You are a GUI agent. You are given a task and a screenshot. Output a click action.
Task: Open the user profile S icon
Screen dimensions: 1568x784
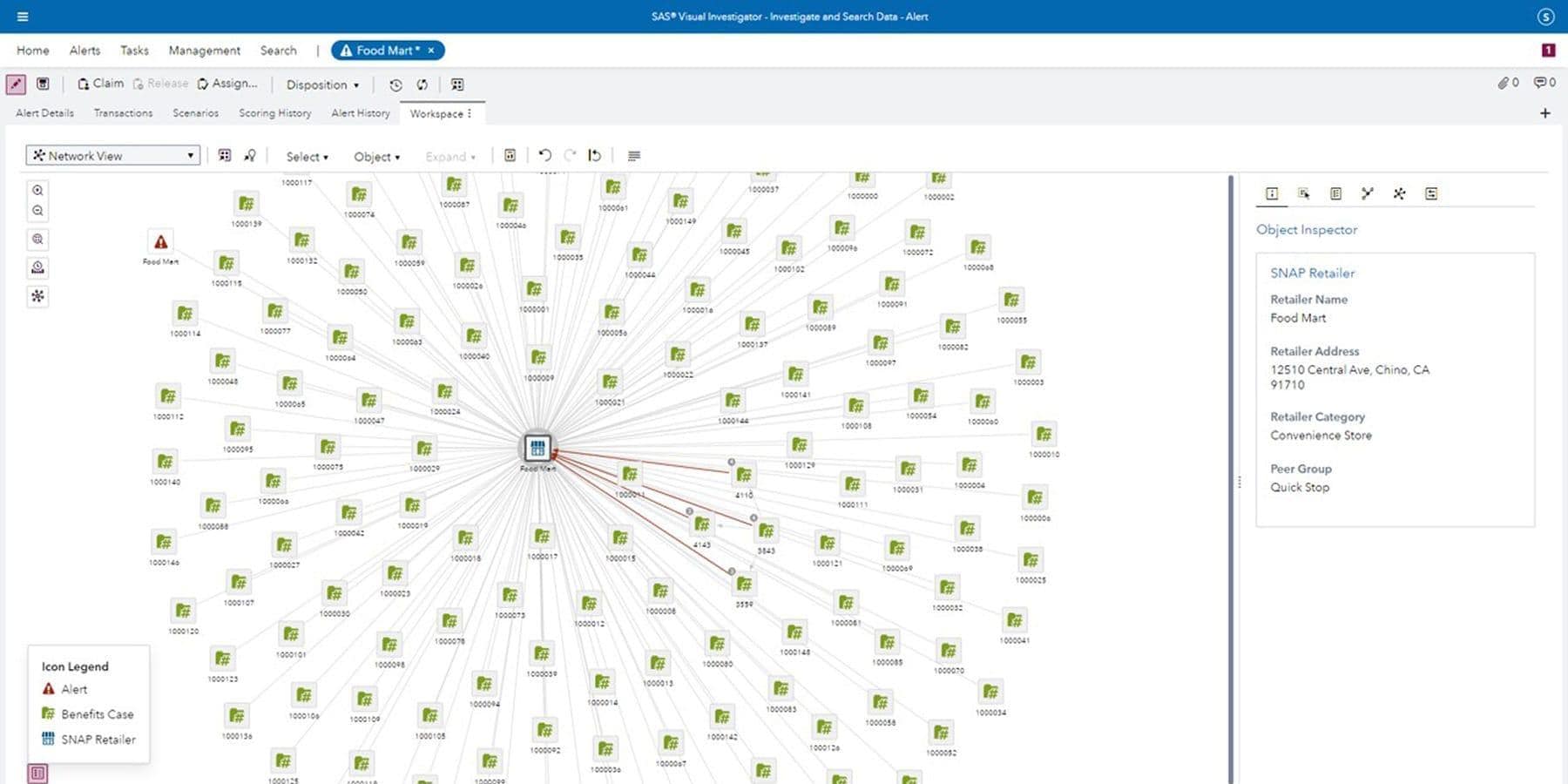1545,17
